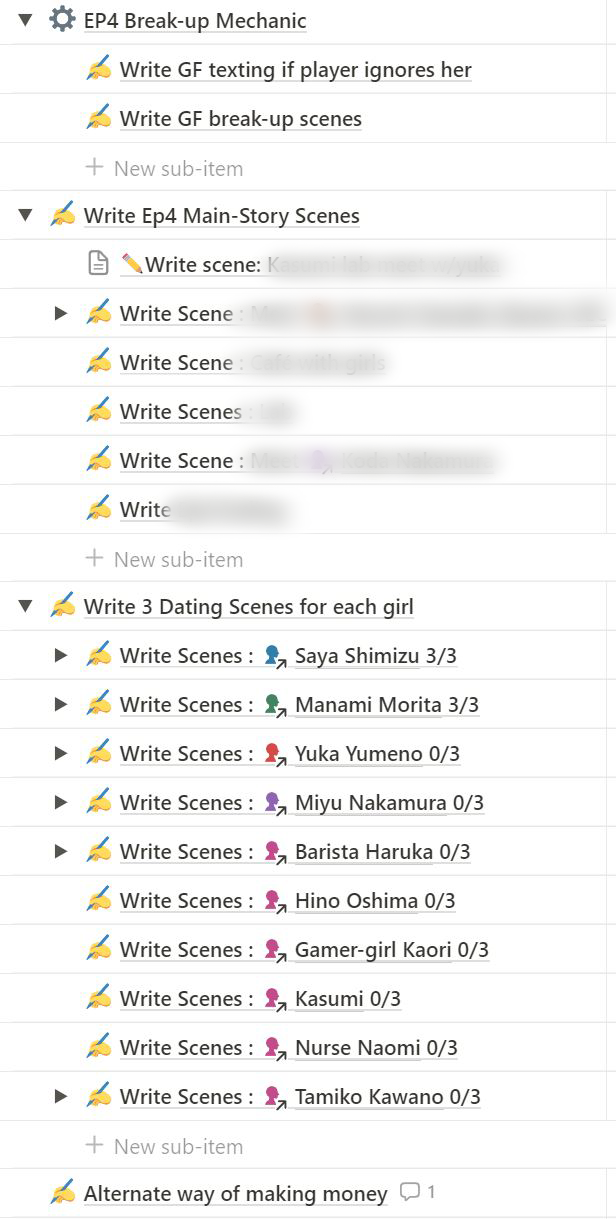Expand the Tamiko Kawano 0/3 item
This screenshot has height=1219, width=616.
point(61,1096)
